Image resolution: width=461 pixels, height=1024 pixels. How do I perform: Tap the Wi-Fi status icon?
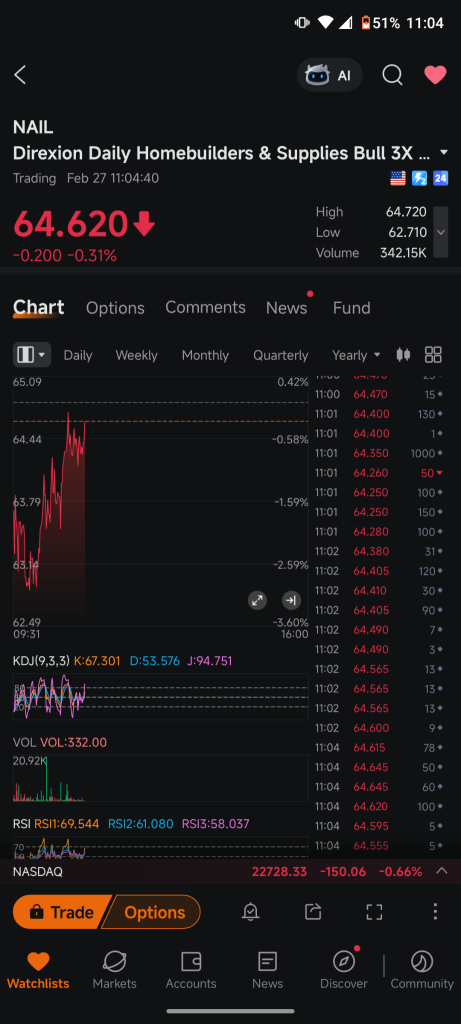[326, 23]
